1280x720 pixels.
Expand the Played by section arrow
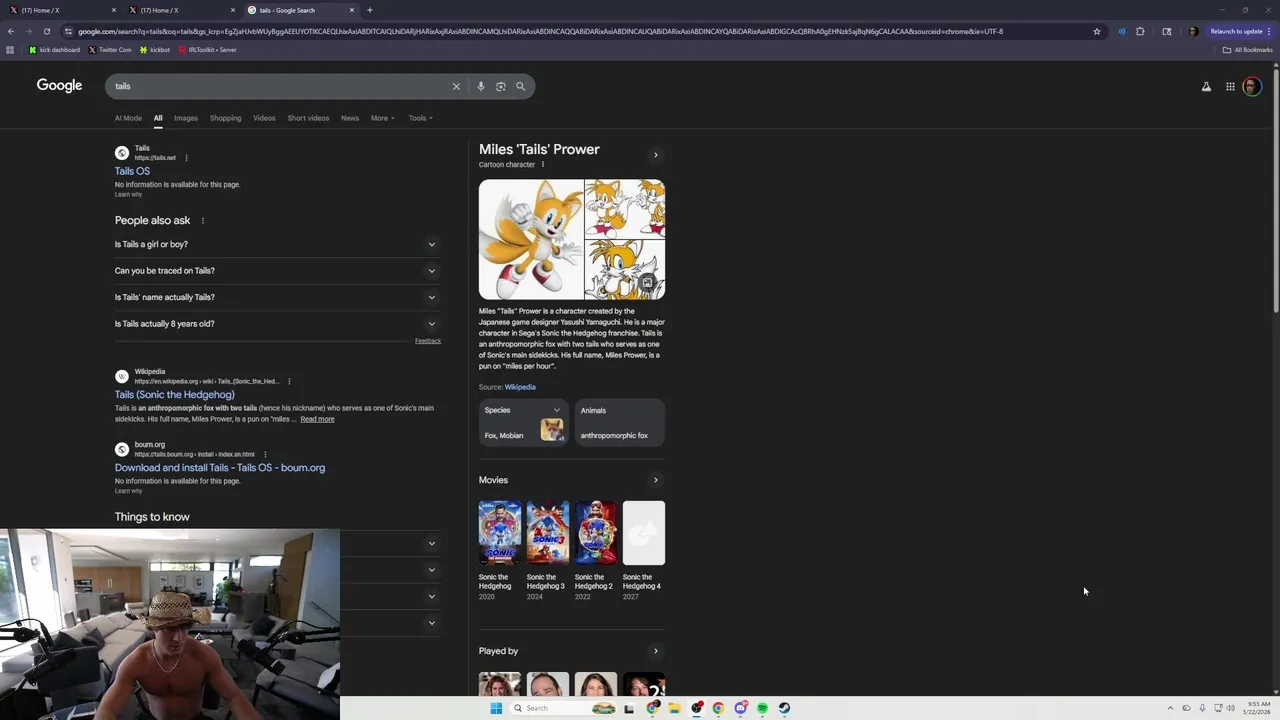pos(656,651)
